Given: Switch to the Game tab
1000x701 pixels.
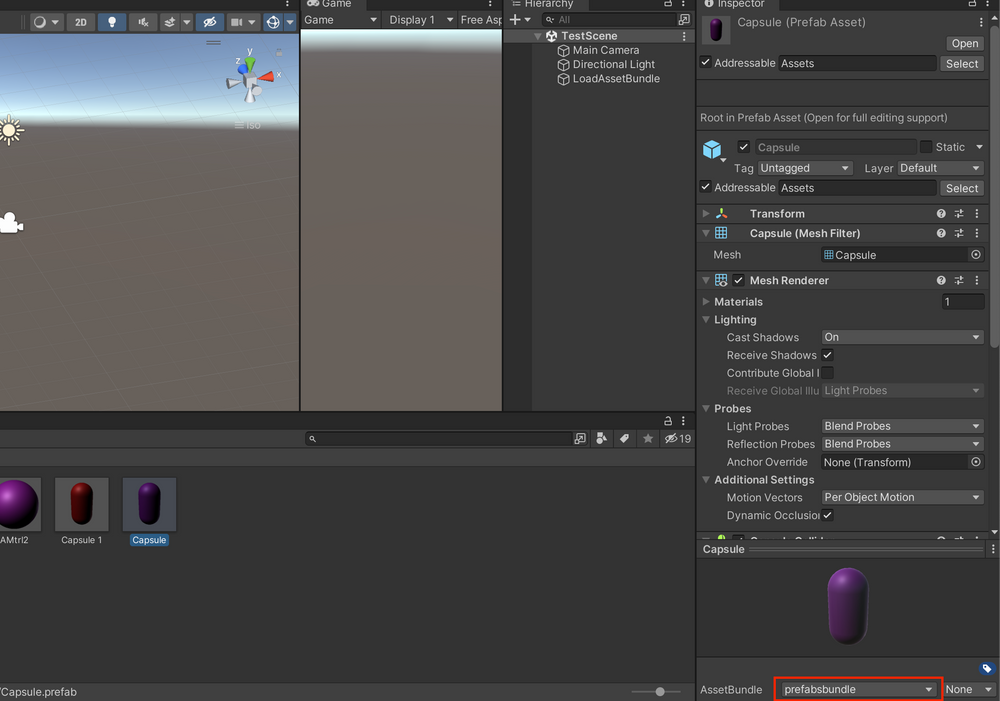Looking at the screenshot, I should point(332,4).
